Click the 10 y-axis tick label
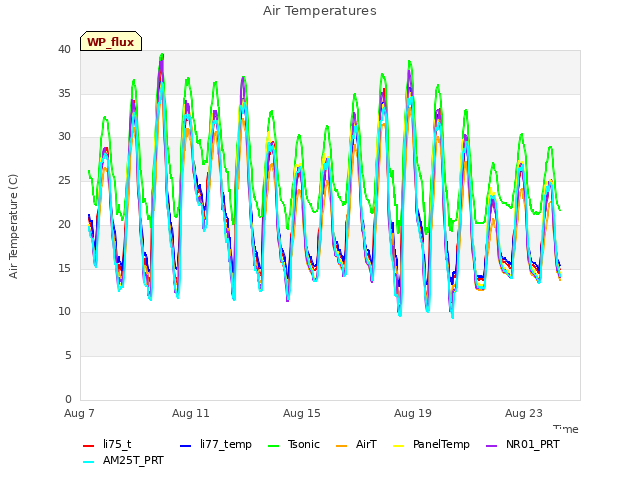640x480 pixels. point(64,312)
